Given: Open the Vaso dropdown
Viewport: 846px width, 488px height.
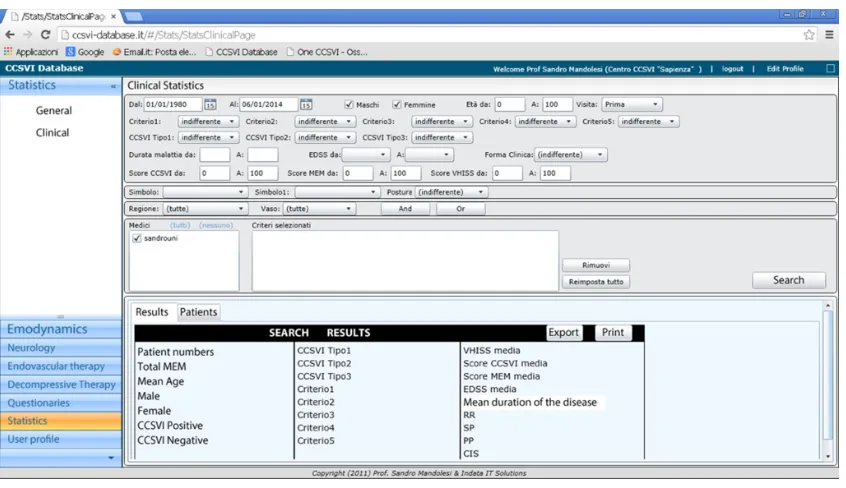Looking at the screenshot, I should [x=319, y=208].
